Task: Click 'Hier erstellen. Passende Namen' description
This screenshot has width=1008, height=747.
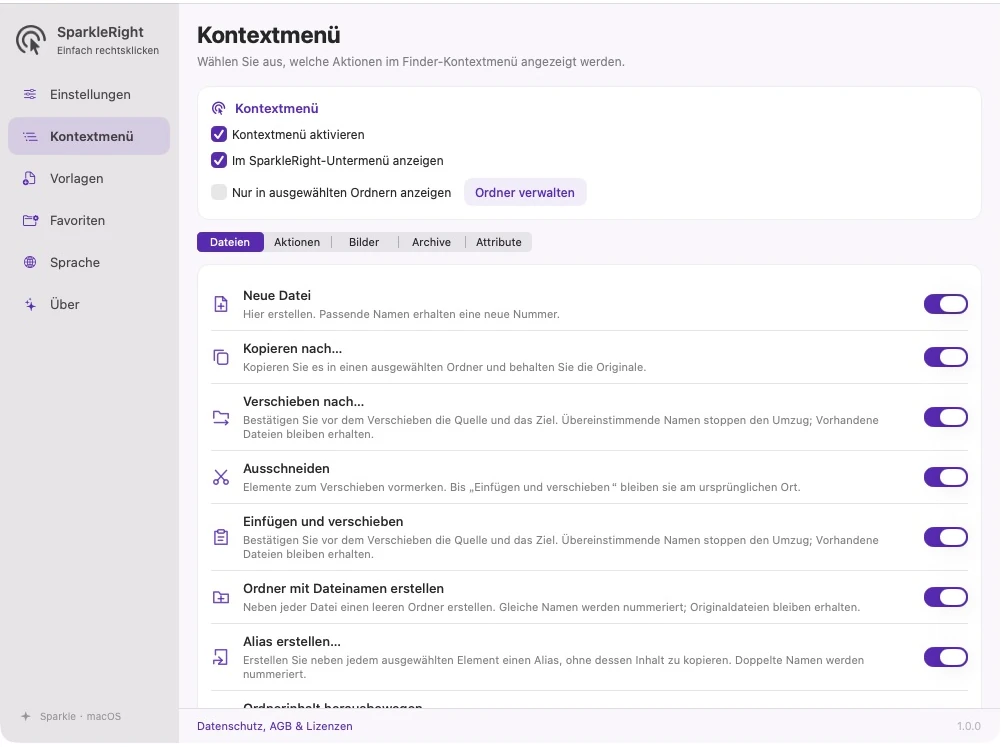Action: pyautogui.click(x=401, y=314)
